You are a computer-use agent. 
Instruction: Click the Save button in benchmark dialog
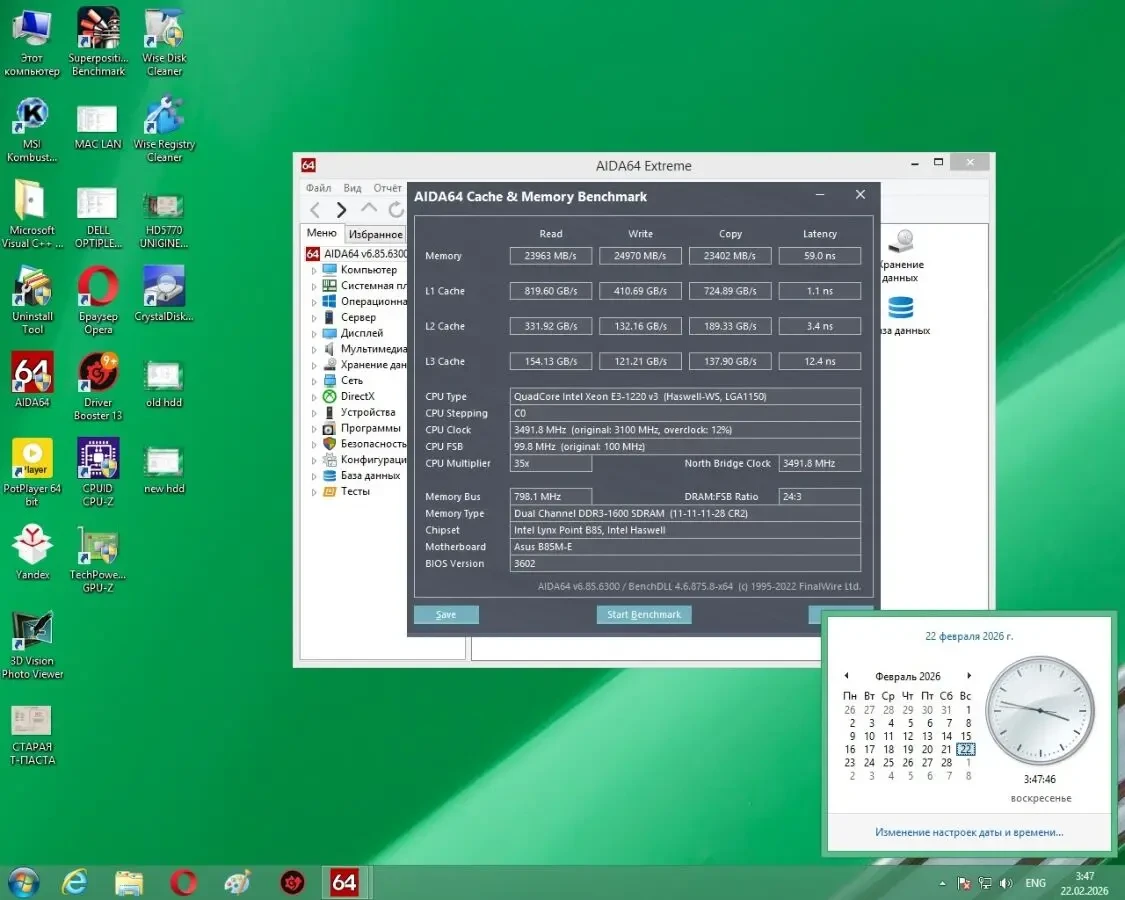pyautogui.click(x=446, y=614)
